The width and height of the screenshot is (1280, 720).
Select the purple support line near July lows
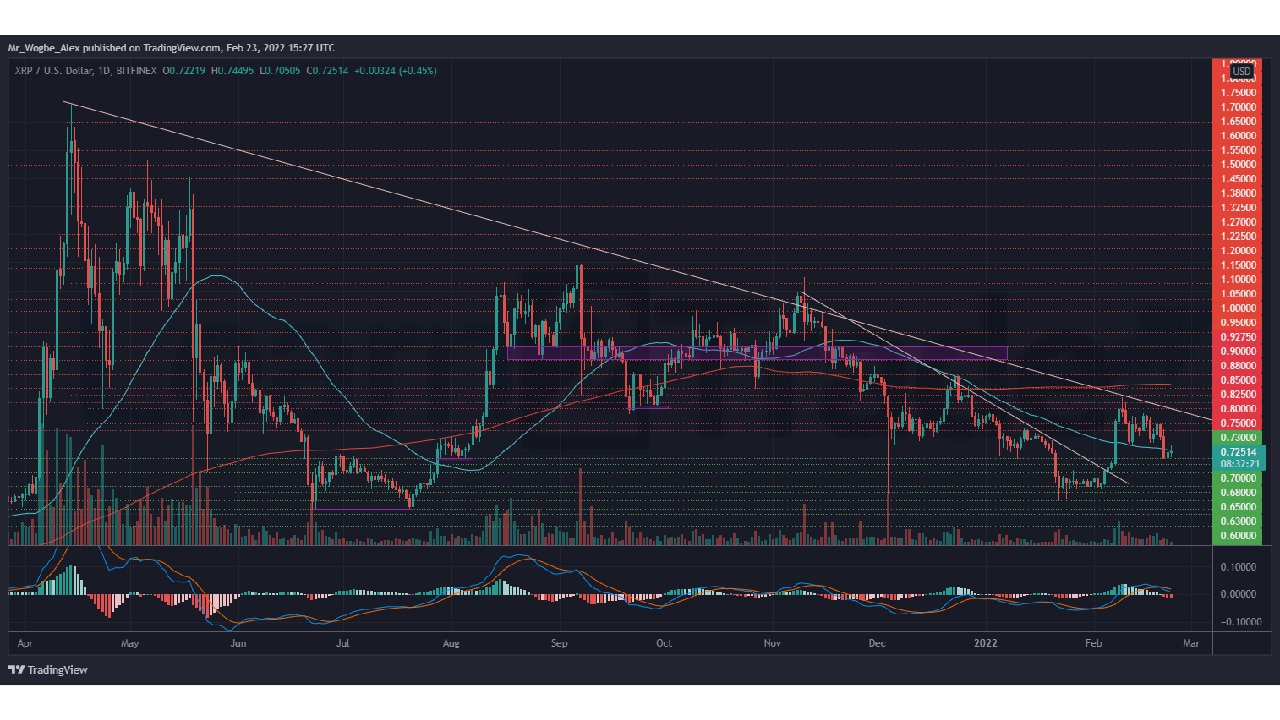[x=361, y=509]
